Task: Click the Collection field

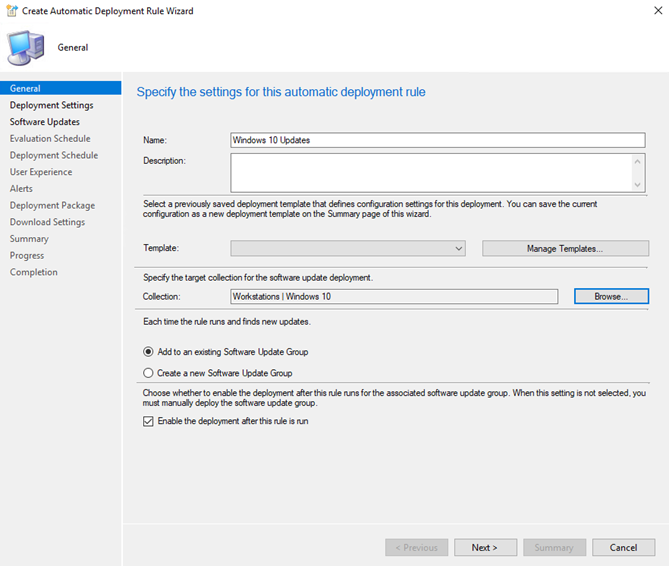Action: pyautogui.click(x=394, y=296)
